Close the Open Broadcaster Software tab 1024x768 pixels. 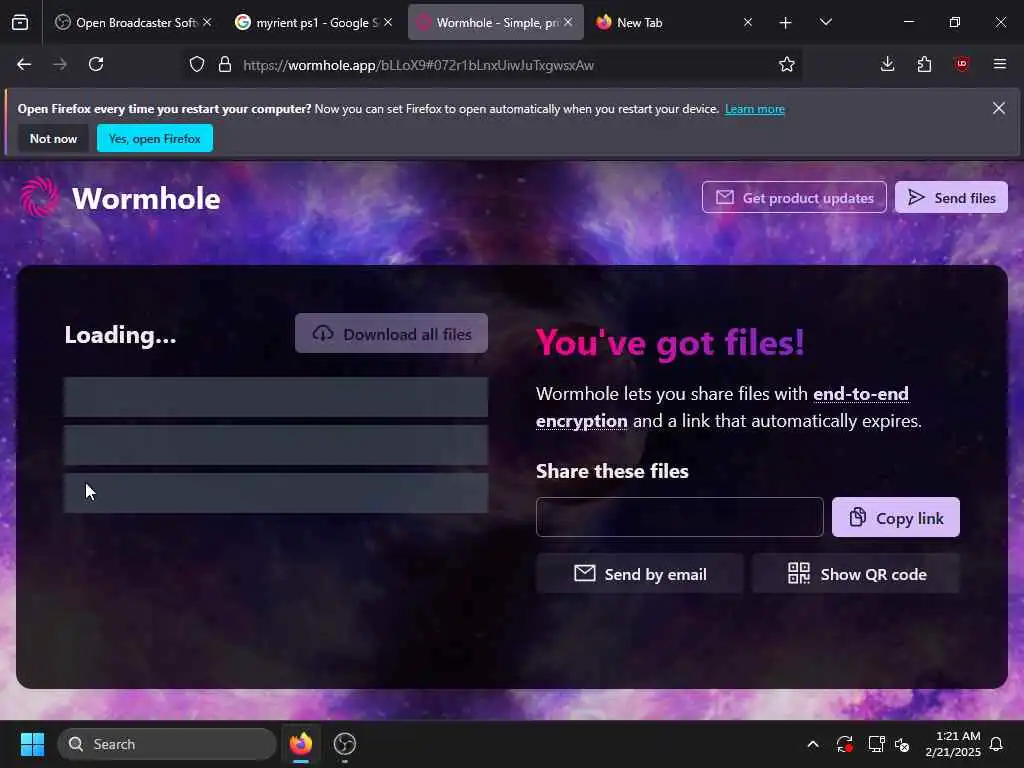tap(207, 22)
